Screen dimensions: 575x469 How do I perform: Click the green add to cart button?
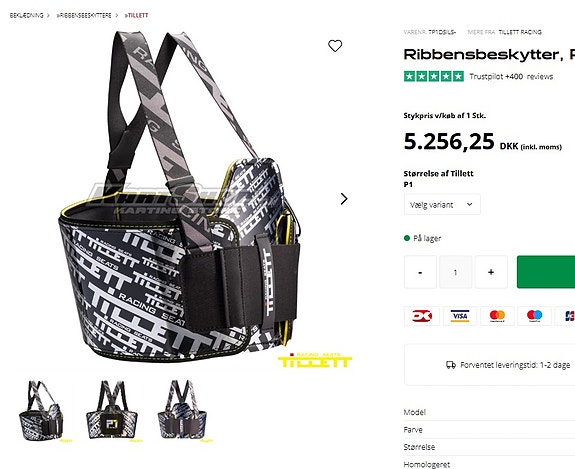tap(546, 272)
